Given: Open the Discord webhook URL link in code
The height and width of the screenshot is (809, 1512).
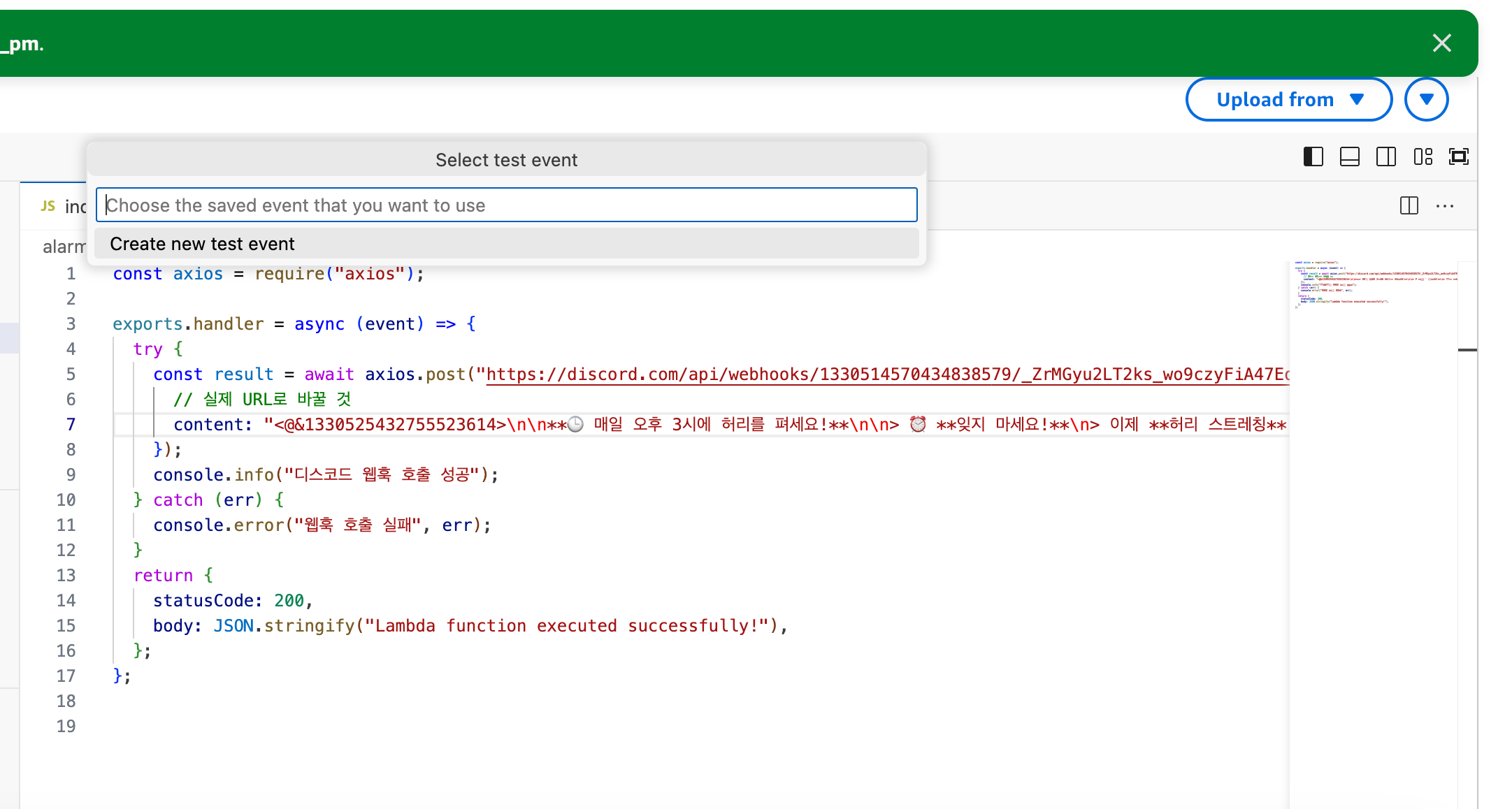Looking at the screenshot, I should [886, 374].
